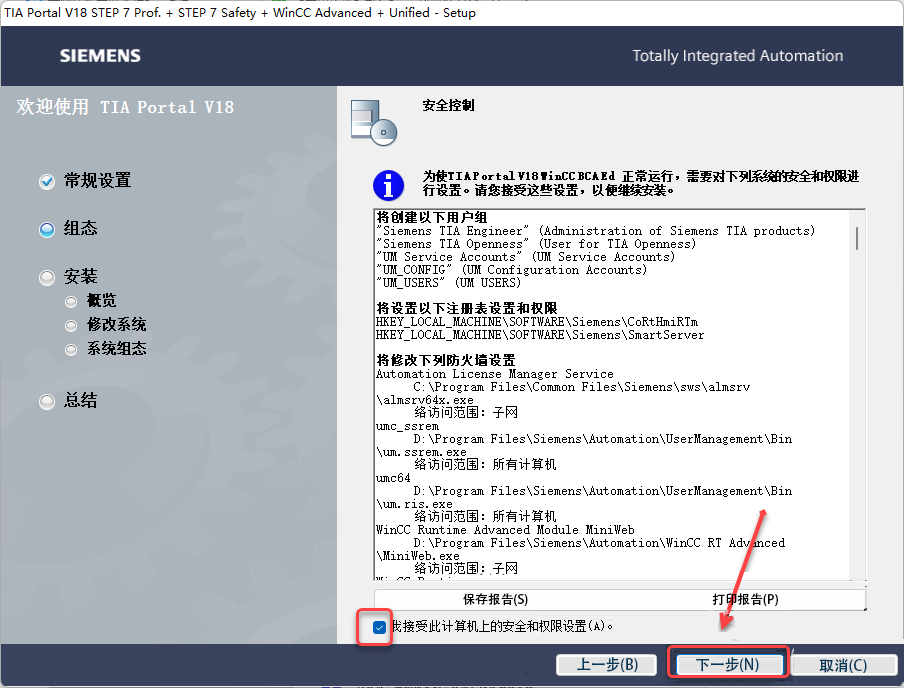Click the SIEMENS logo
The image size is (904, 688).
(99, 56)
